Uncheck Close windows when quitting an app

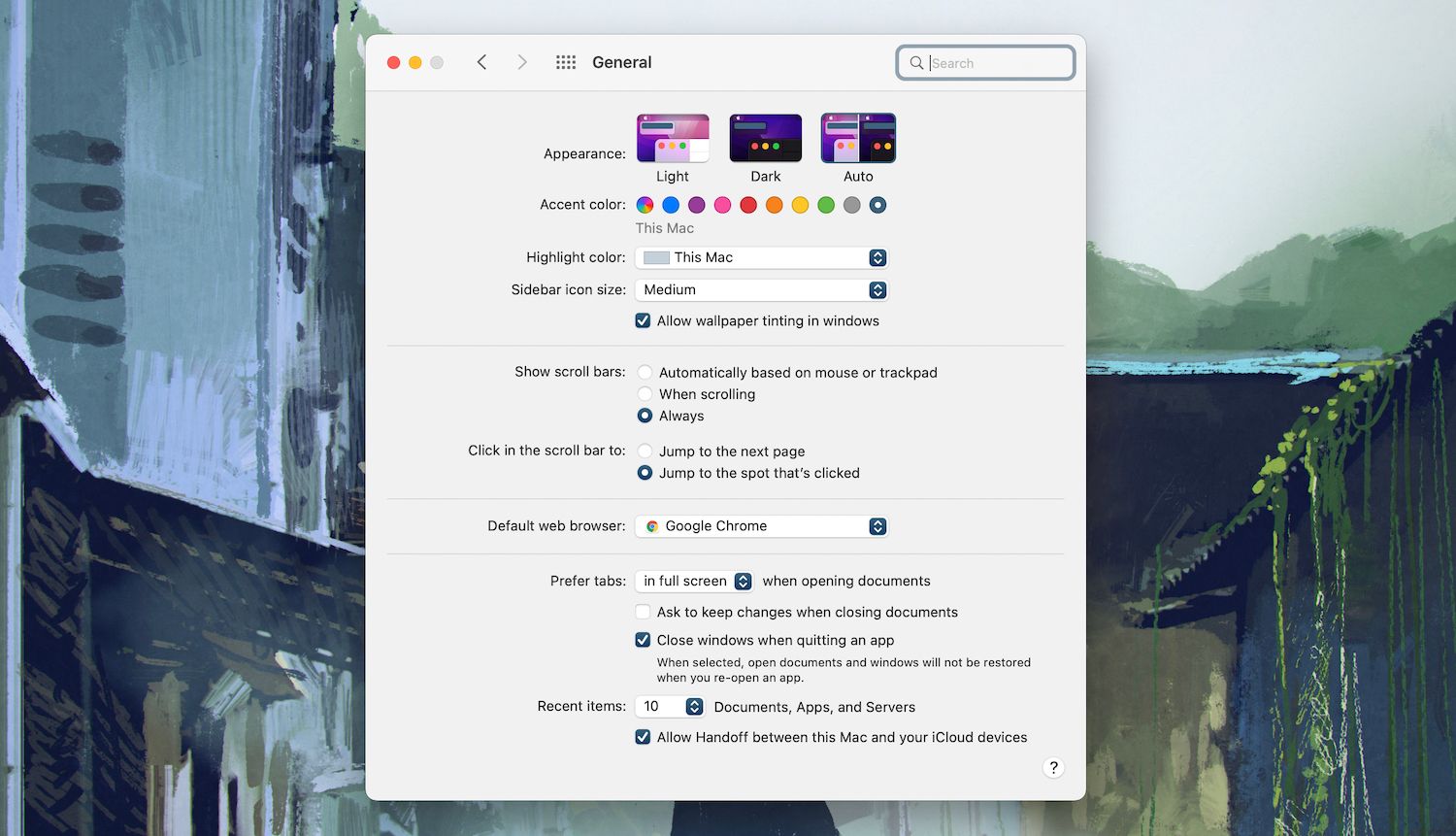click(x=643, y=640)
